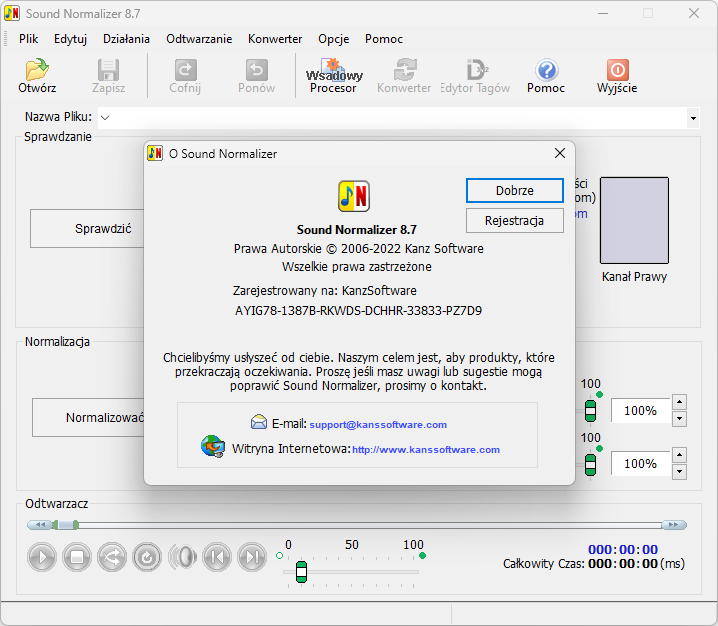Toggle the repeat loop button
The height and width of the screenshot is (626, 718).
[x=147, y=557]
